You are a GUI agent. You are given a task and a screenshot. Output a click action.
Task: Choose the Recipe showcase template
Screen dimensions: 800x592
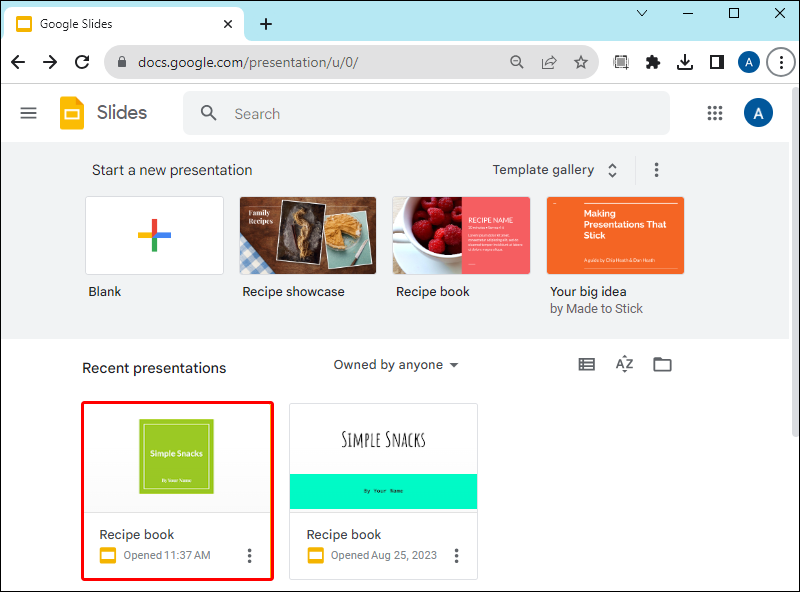pos(308,235)
